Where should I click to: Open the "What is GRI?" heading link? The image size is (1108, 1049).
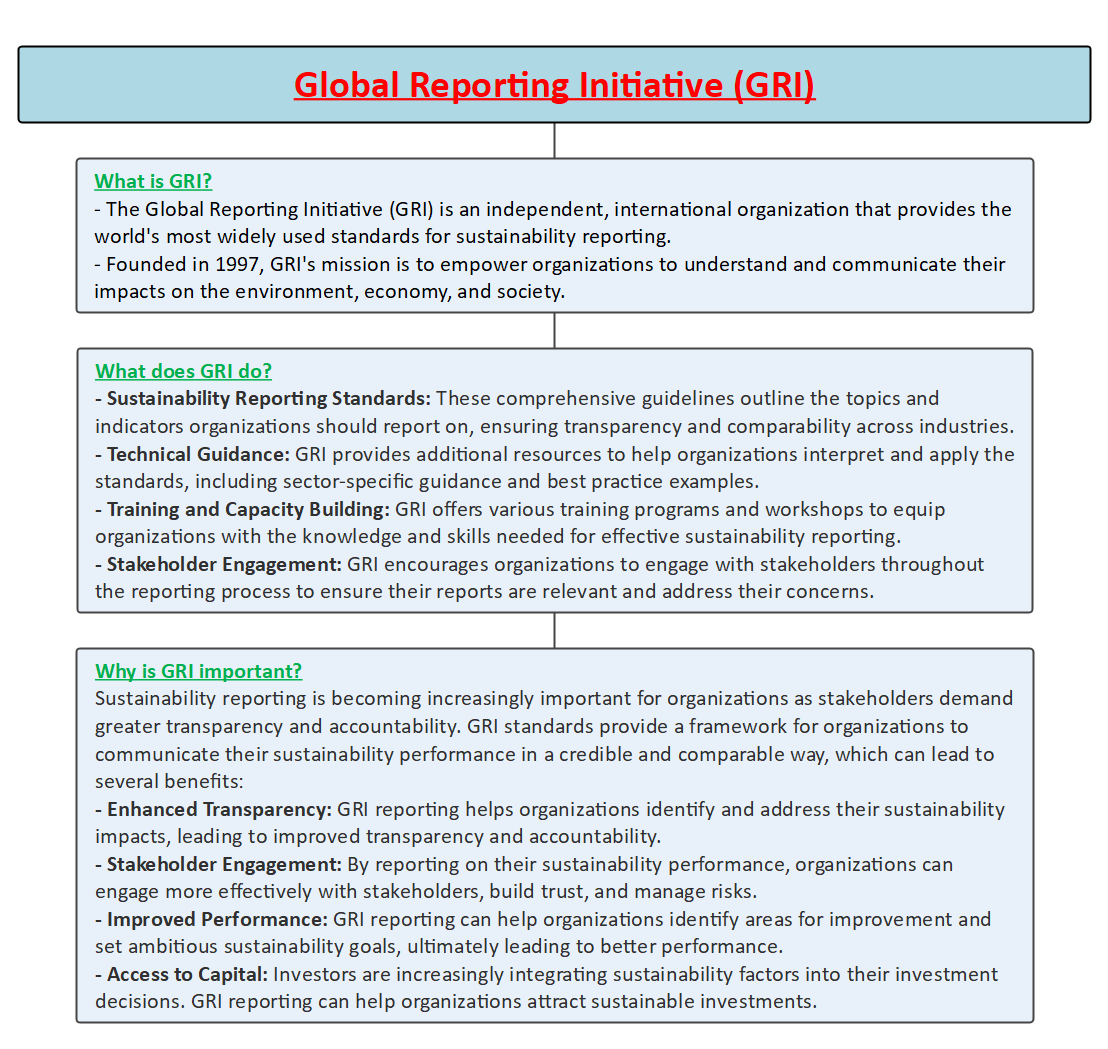coord(152,181)
